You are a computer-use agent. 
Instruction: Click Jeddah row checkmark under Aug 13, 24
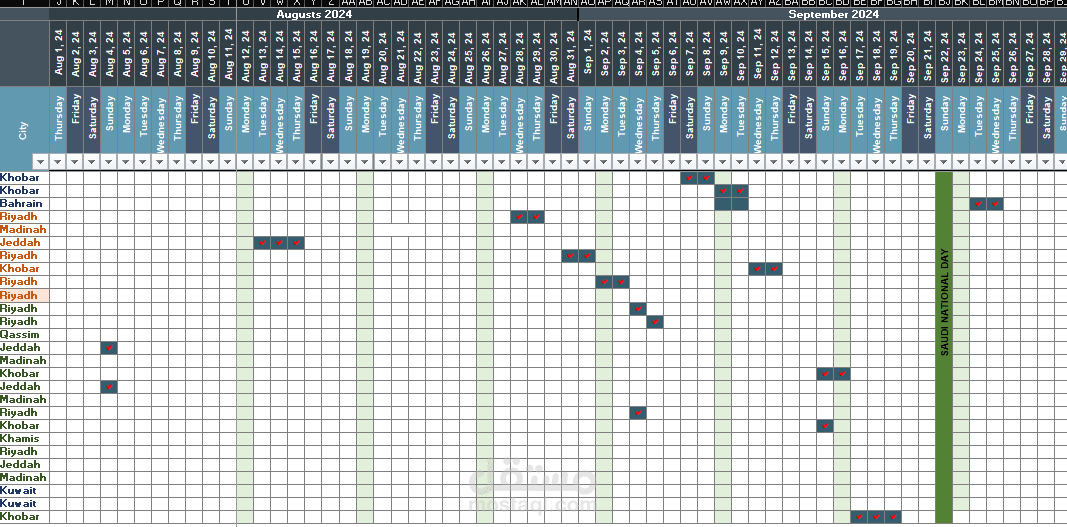tap(263, 243)
